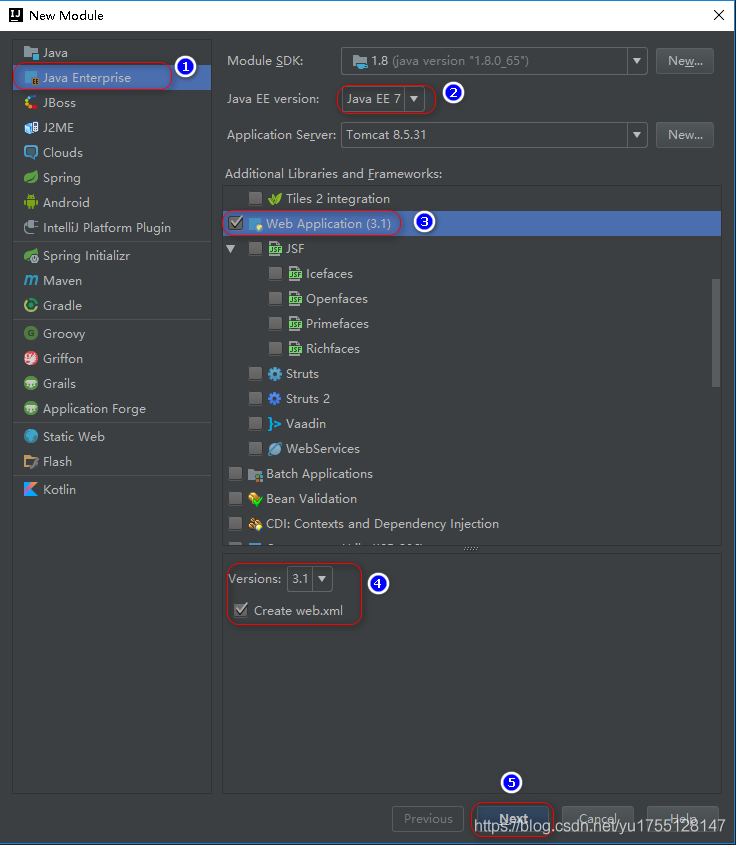Enable the Struts 2 checkbox
Image resolution: width=736 pixels, height=845 pixels.
(256, 399)
